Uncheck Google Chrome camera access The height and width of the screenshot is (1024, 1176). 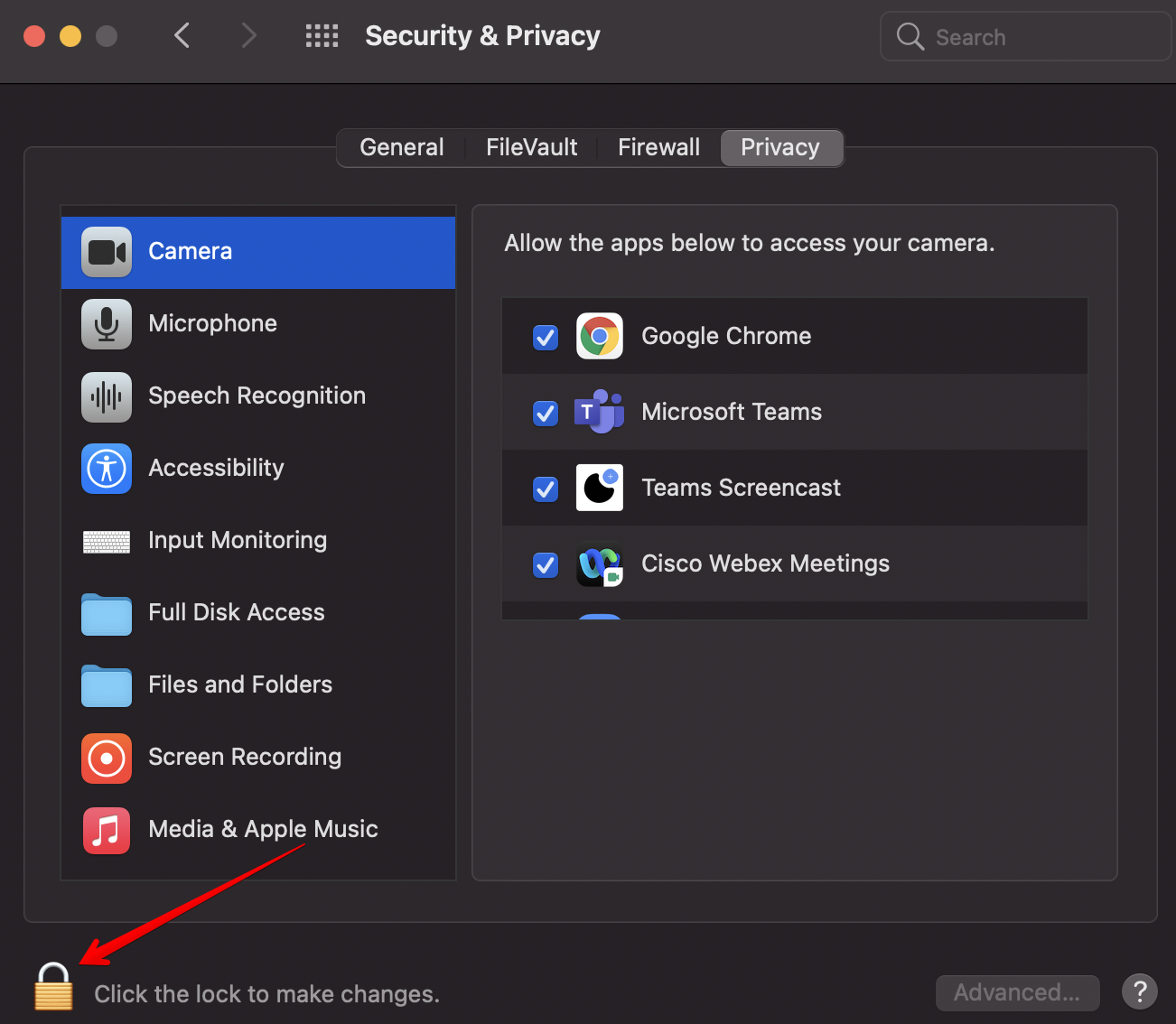pyautogui.click(x=546, y=337)
